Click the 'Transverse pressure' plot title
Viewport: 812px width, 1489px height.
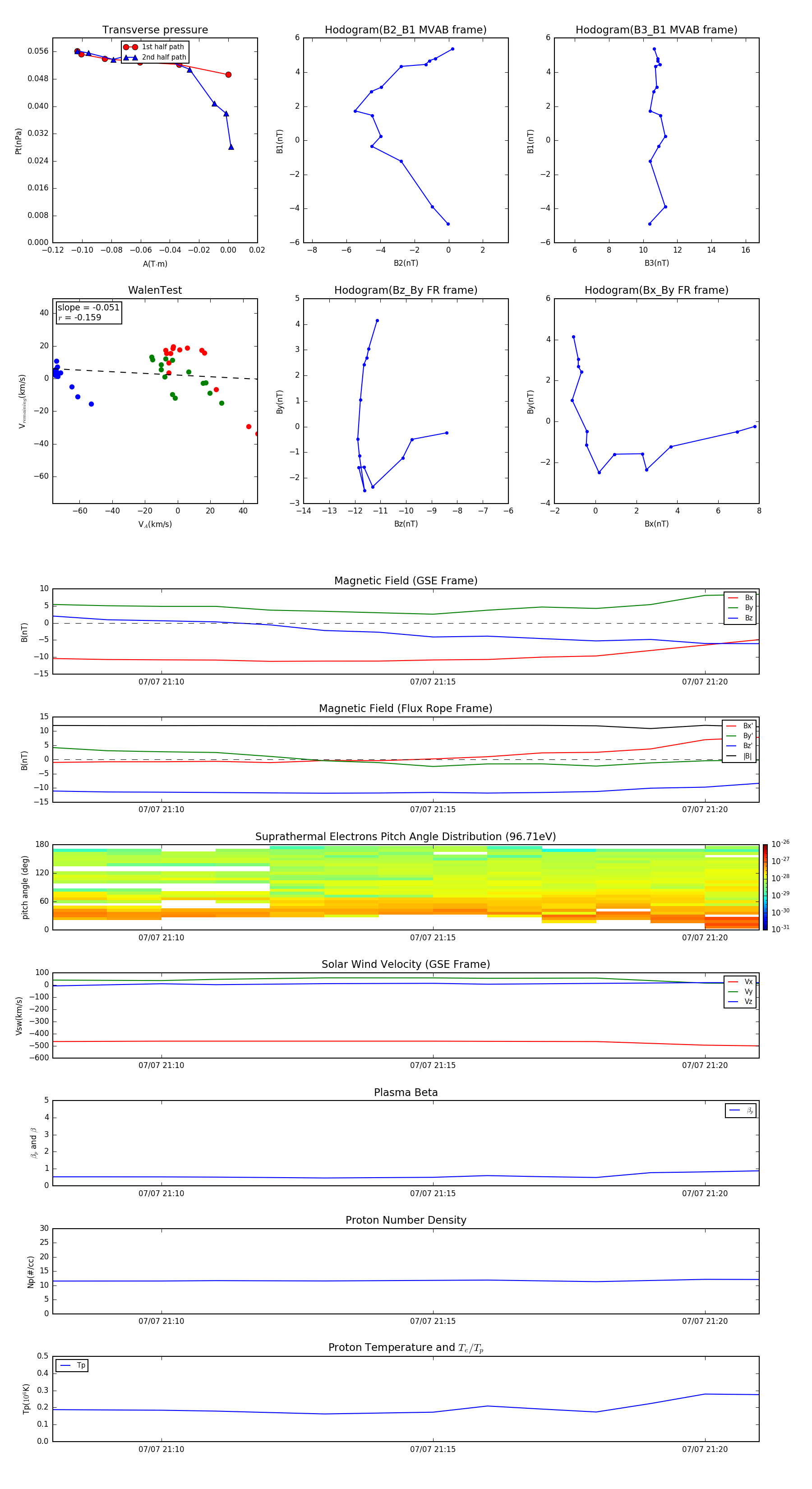pyautogui.click(x=155, y=30)
